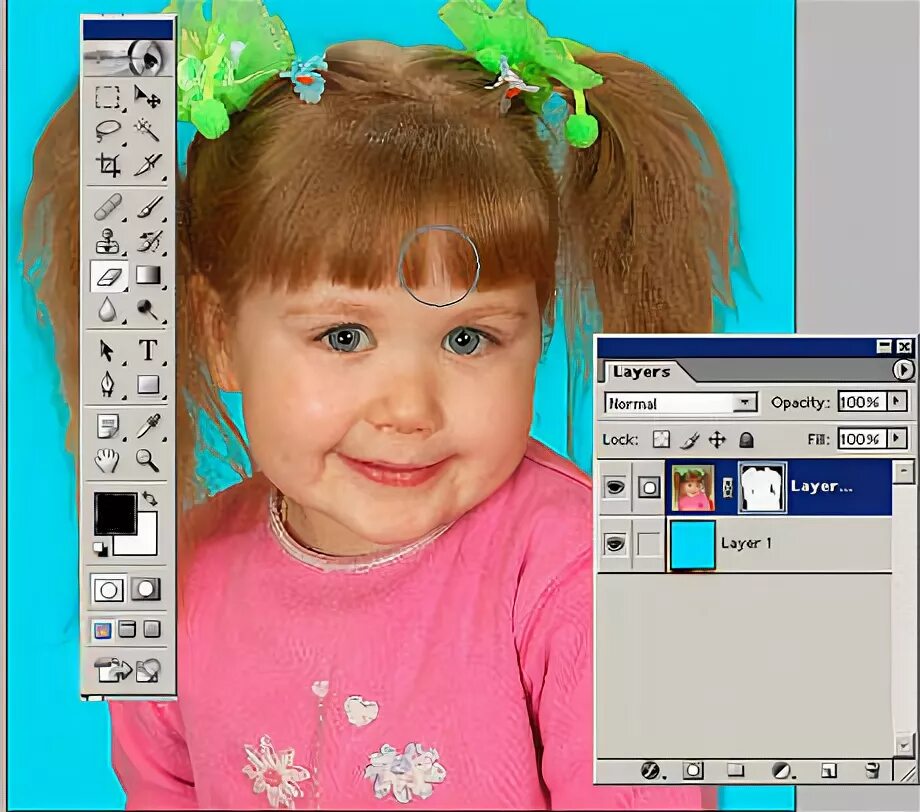Select the Clone Stamp tool

point(108,241)
